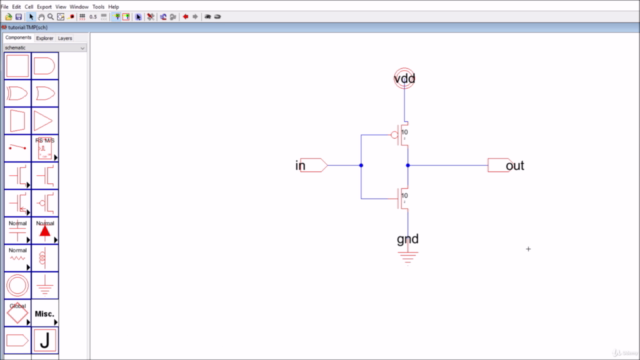Screen dimensions: 640x360
Task: Click the Save Library floppy icon
Action: click(18, 17)
